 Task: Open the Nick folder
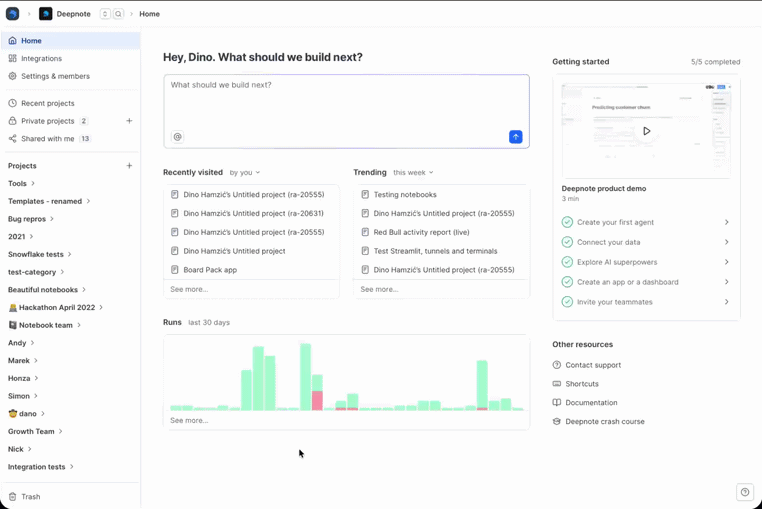click(x=19, y=449)
